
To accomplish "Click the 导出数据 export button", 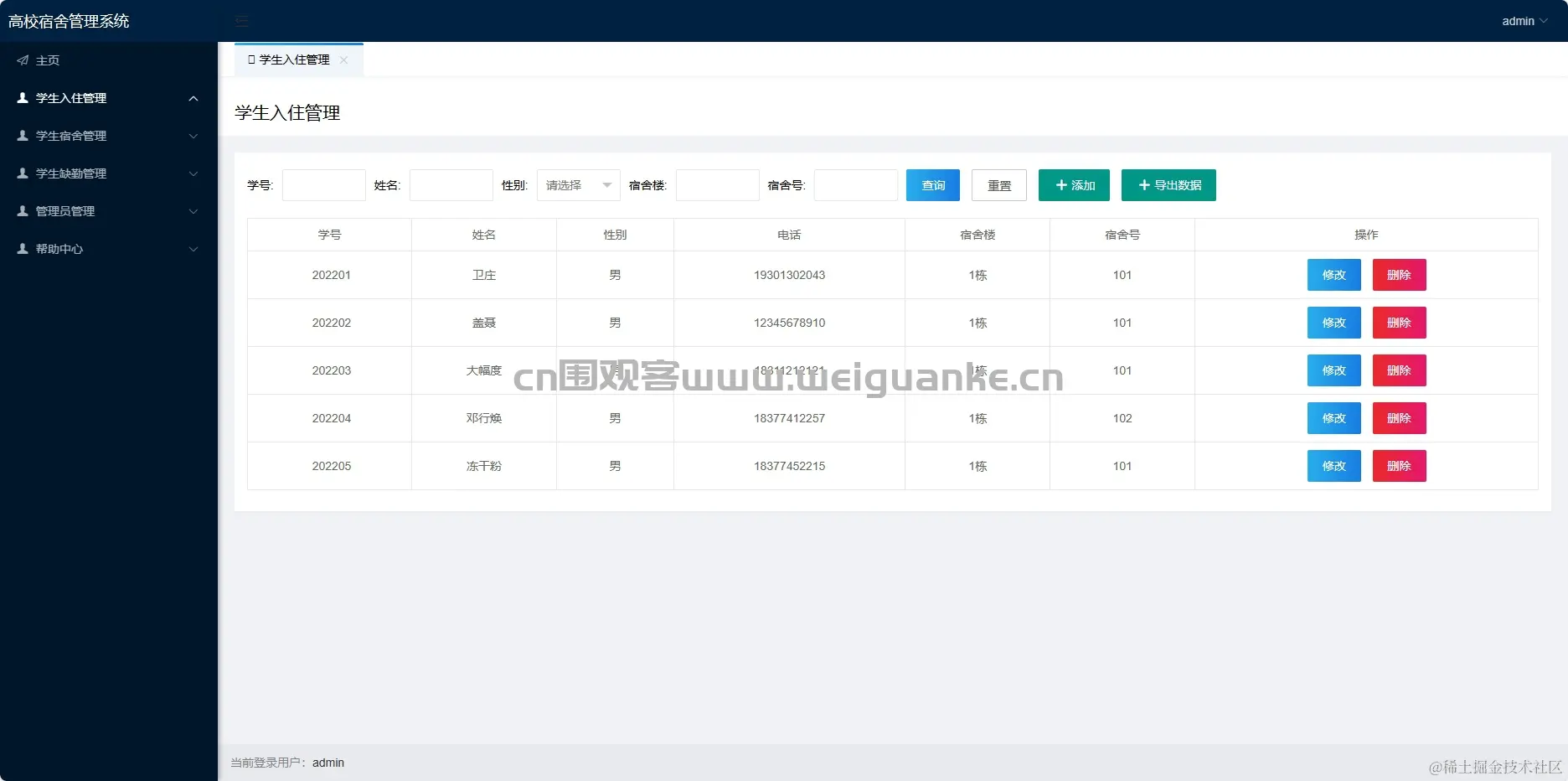I will click(1168, 185).
